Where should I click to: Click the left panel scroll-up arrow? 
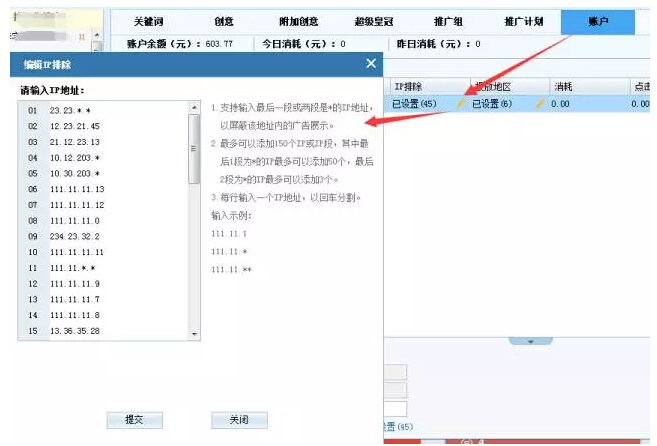[97, 35]
